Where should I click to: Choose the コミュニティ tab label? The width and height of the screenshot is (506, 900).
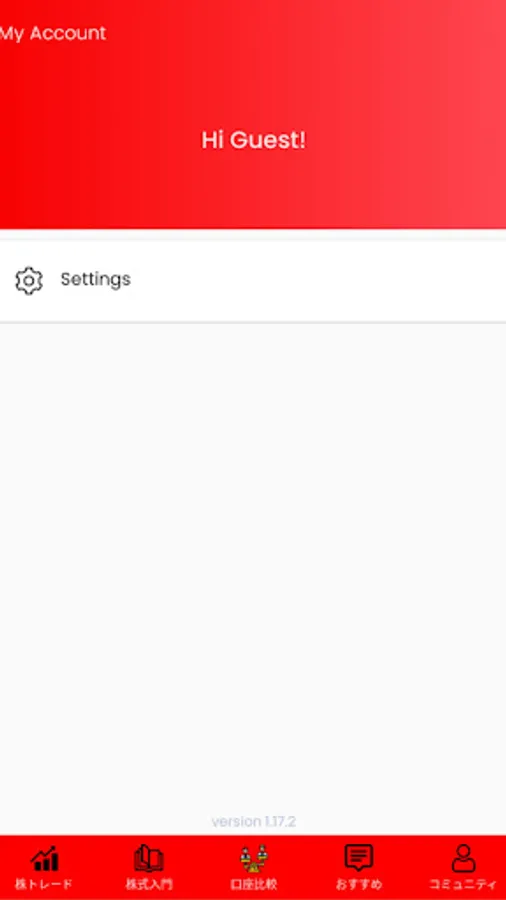[x=463, y=884]
